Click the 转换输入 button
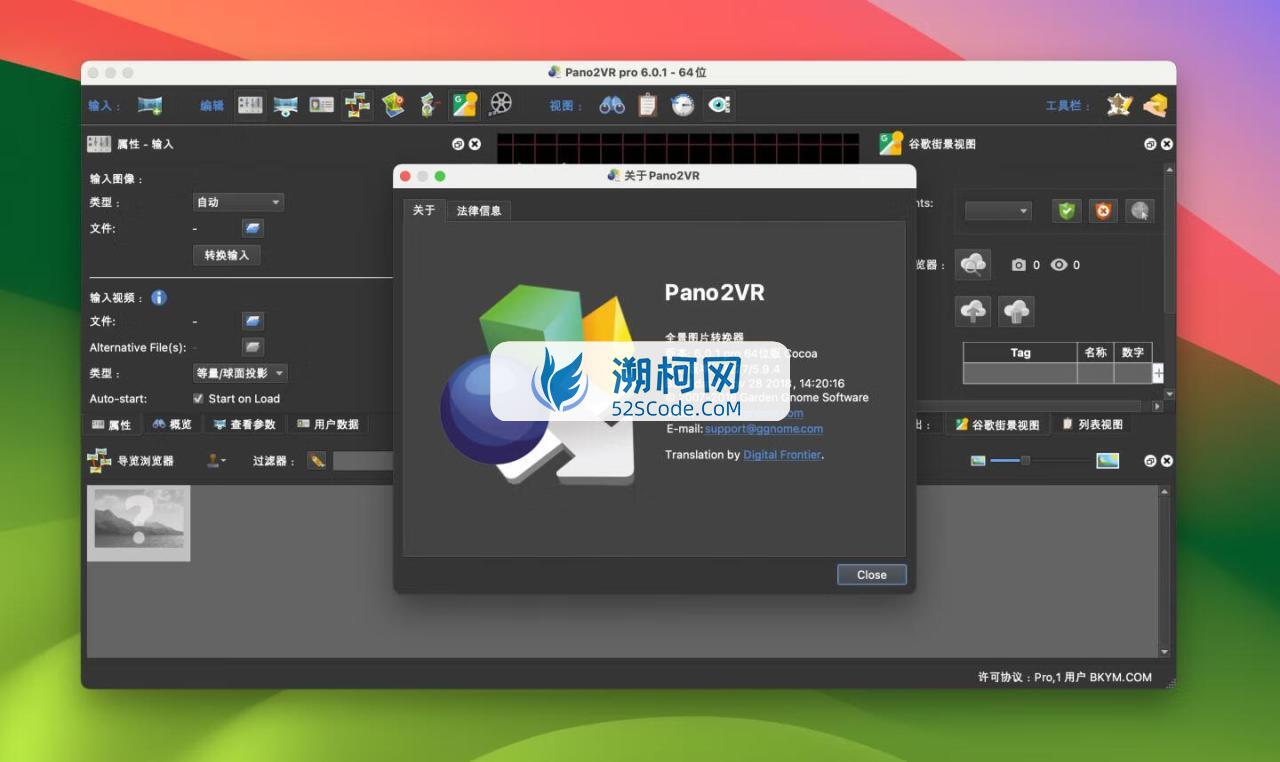1280x762 pixels. [226, 255]
